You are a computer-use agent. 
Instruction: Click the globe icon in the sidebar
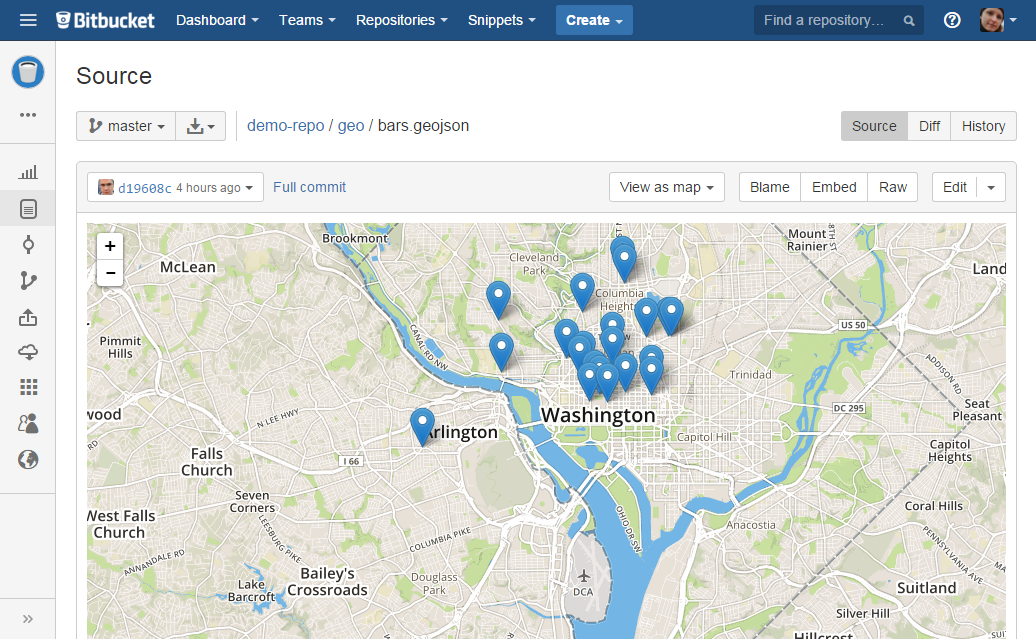[x=28, y=459]
